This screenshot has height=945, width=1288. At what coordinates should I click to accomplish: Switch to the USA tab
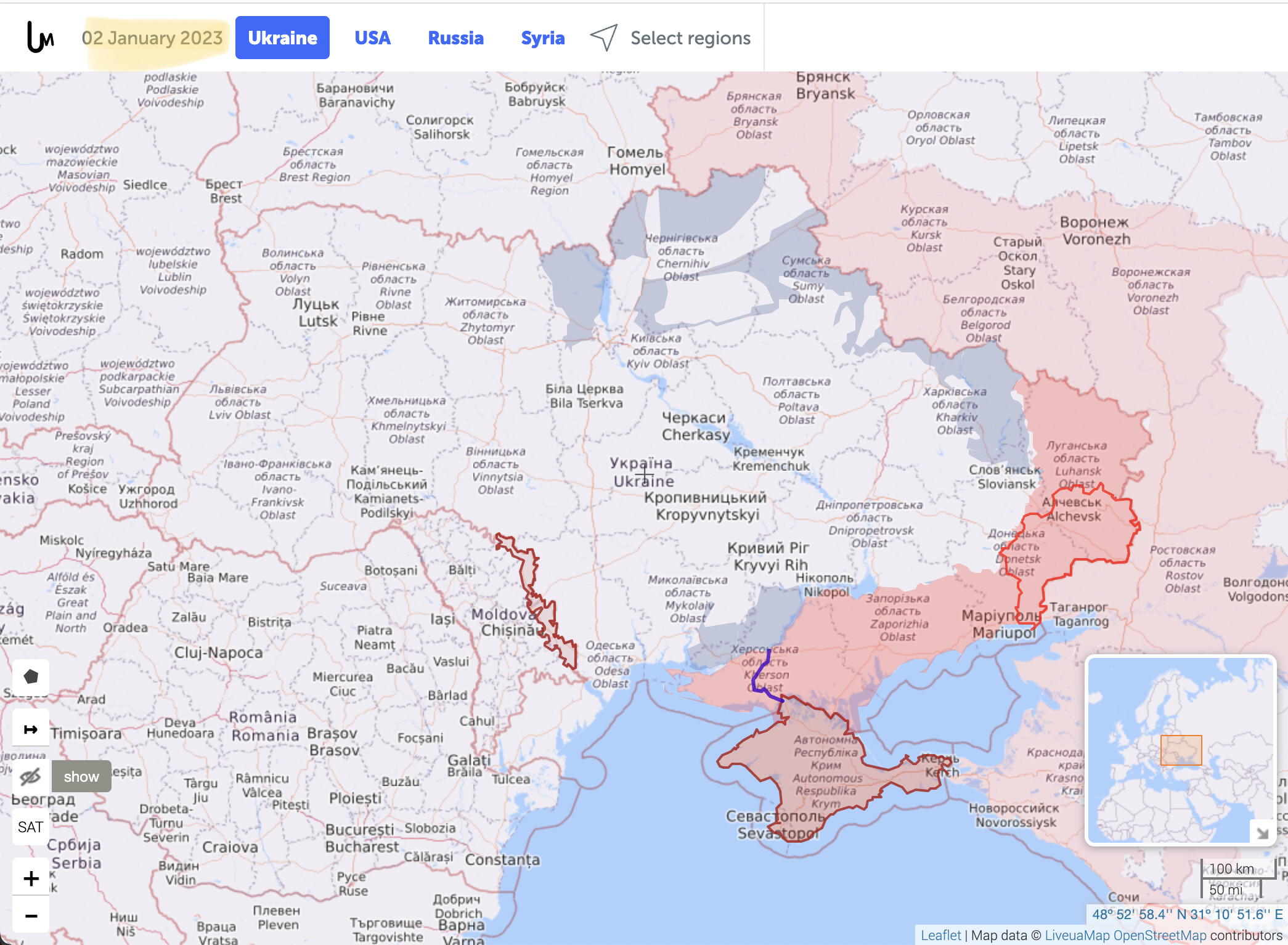pos(372,38)
